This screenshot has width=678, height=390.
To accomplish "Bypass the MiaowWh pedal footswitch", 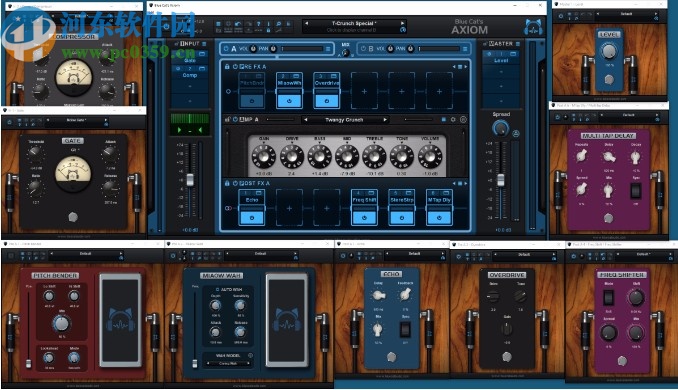I will 289,101.
